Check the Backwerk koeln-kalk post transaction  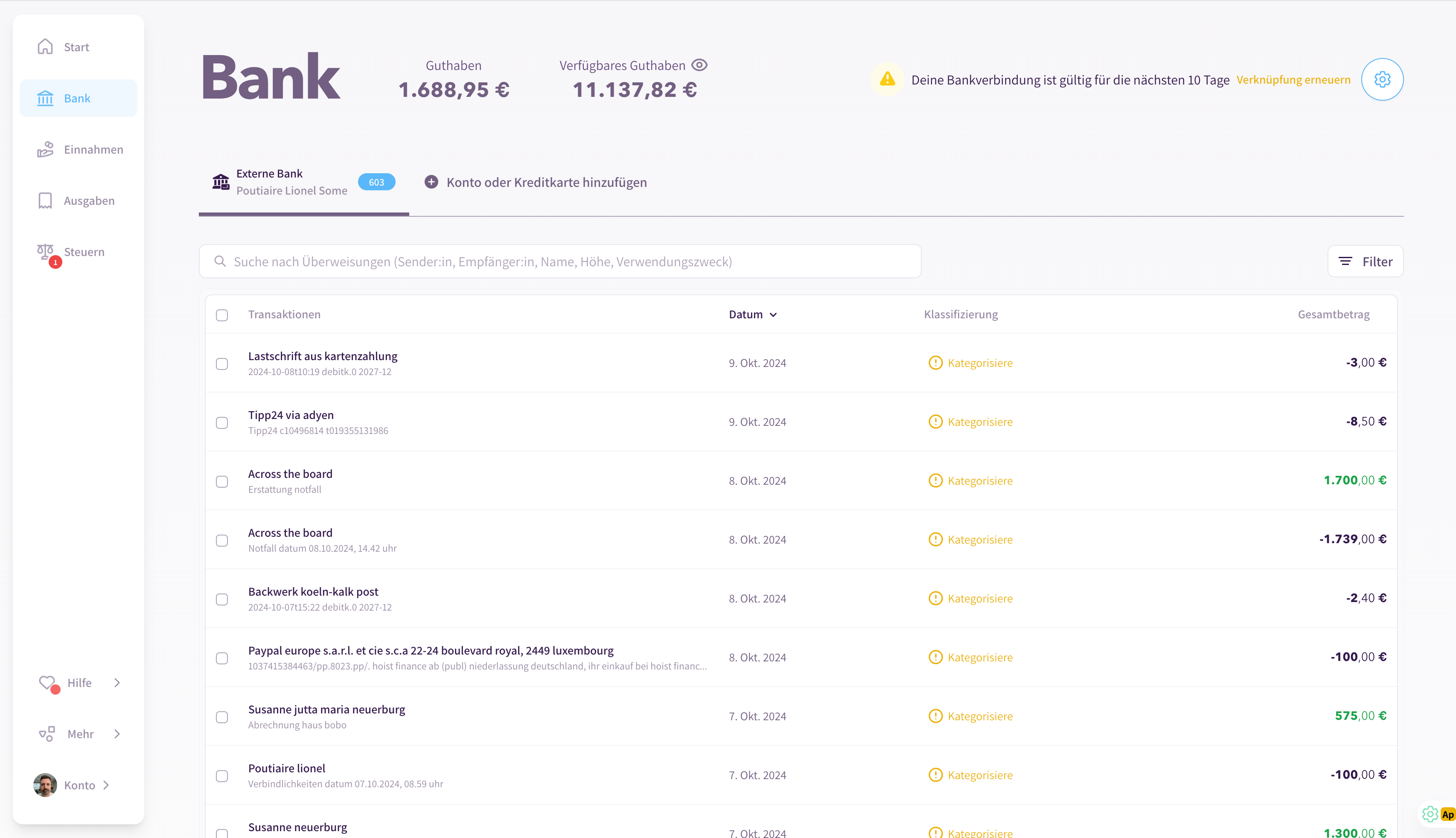(x=222, y=599)
